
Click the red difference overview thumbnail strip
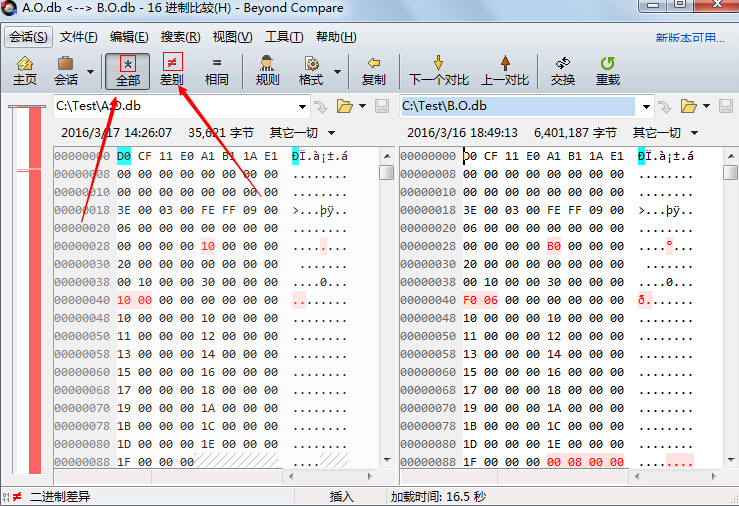(x=35, y=290)
